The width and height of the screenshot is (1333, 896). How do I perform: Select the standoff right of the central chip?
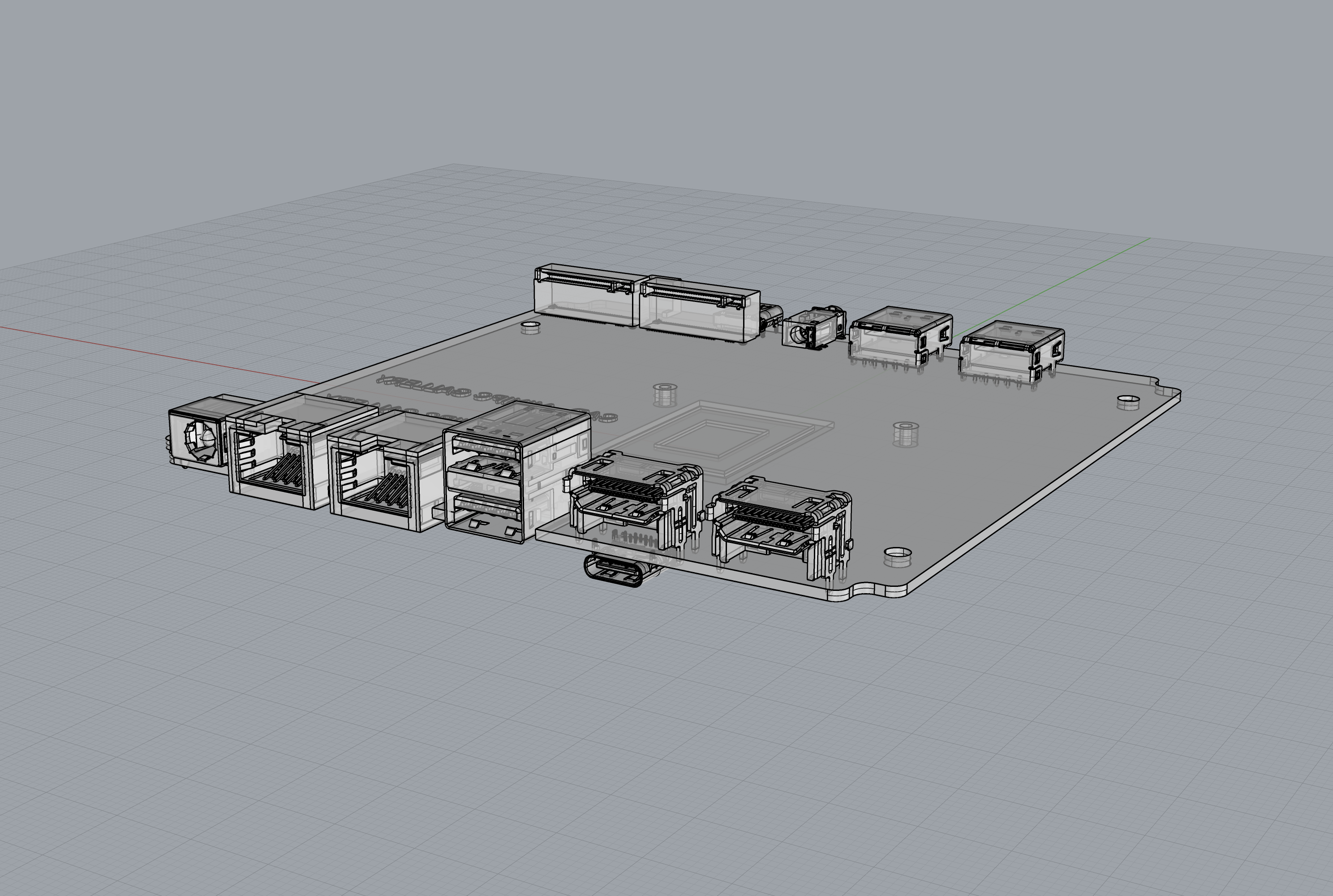click(x=906, y=434)
